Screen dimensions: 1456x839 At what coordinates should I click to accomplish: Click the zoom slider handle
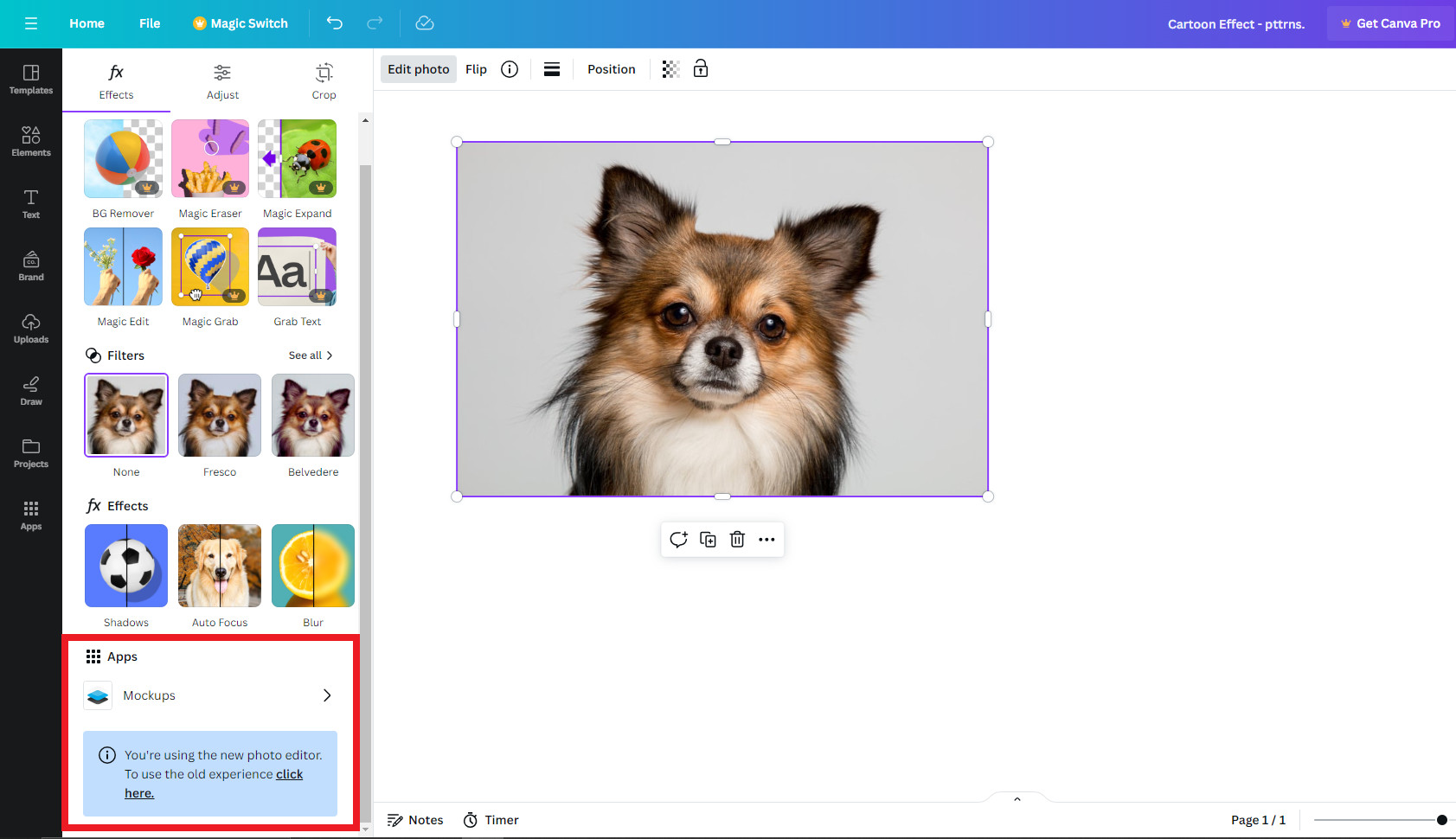(1441, 820)
